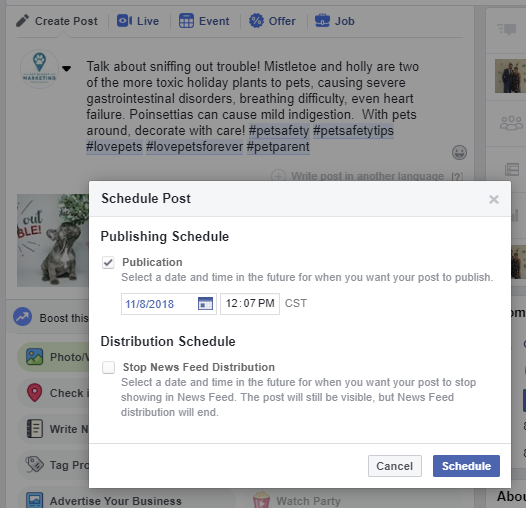
Task: Click the emoji smiley icon
Action: click(x=459, y=153)
